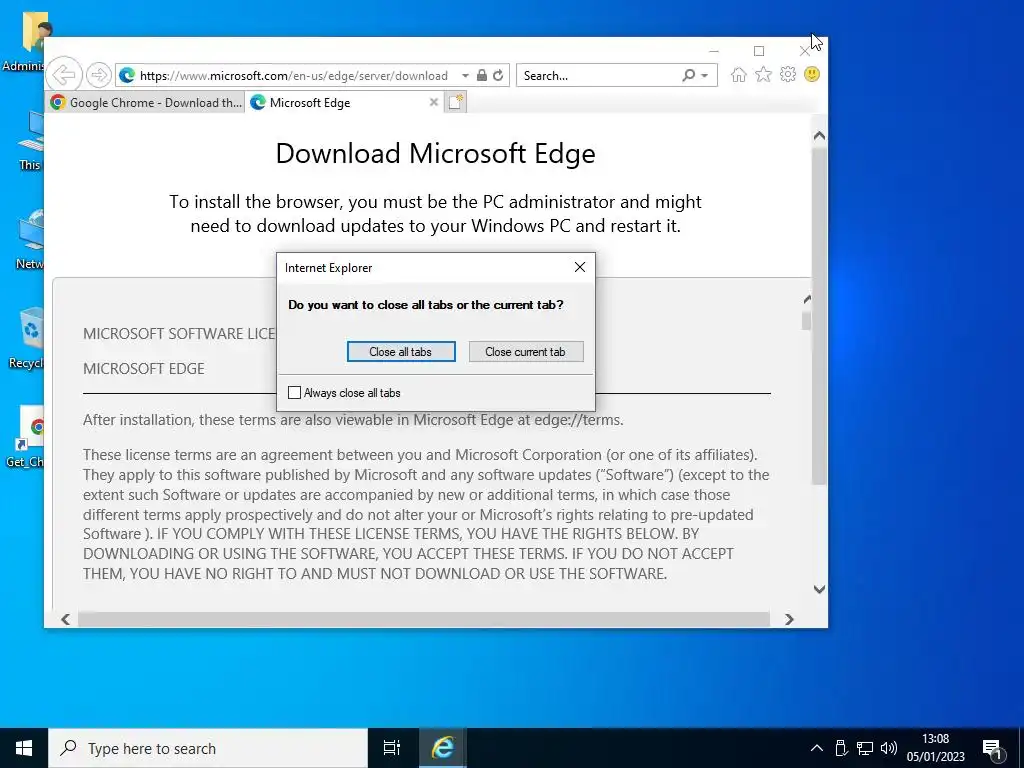Open the volume speaker tray icon
The height and width of the screenshot is (768, 1024).
(x=888, y=748)
